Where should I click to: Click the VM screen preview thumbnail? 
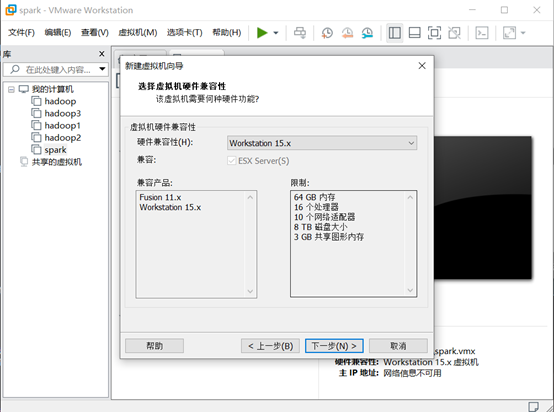[x=483, y=208]
